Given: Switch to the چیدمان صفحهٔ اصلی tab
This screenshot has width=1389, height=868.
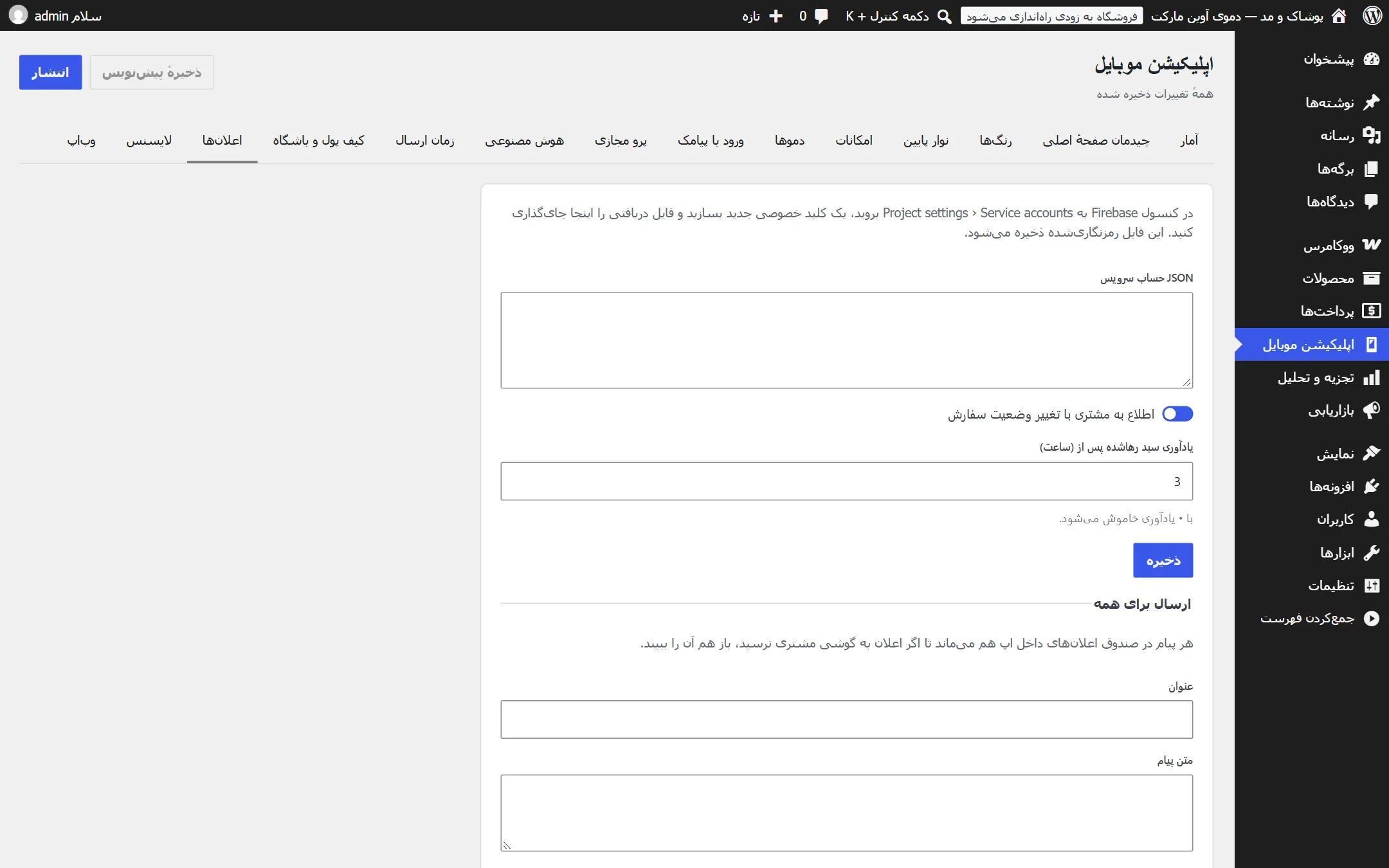Looking at the screenshot, I should [1096, 140].
